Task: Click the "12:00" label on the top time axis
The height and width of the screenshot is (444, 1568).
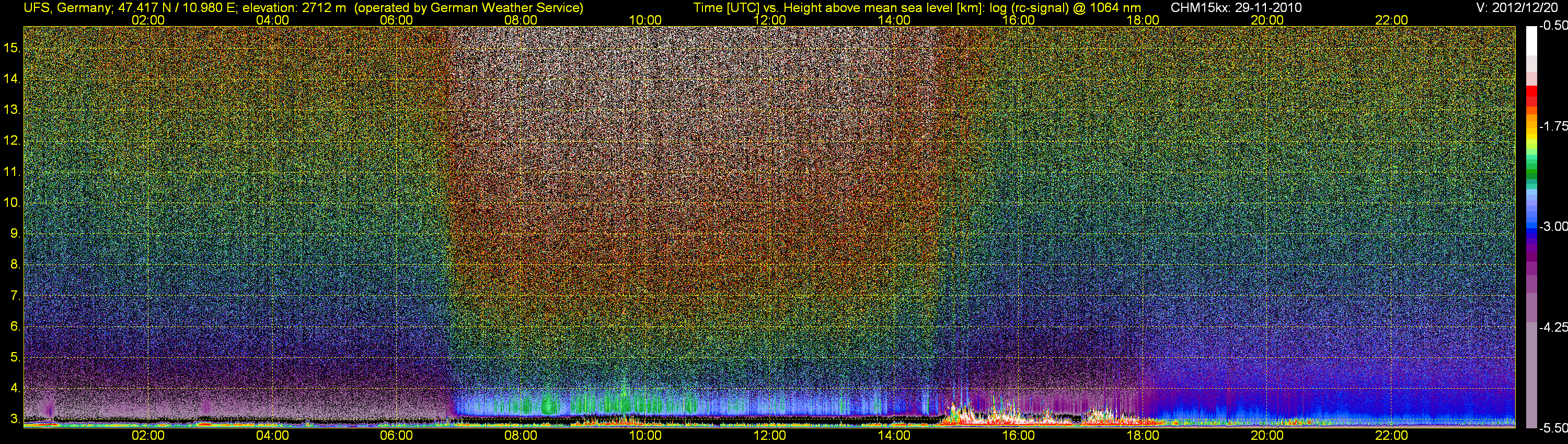Action: pos(769,20)
